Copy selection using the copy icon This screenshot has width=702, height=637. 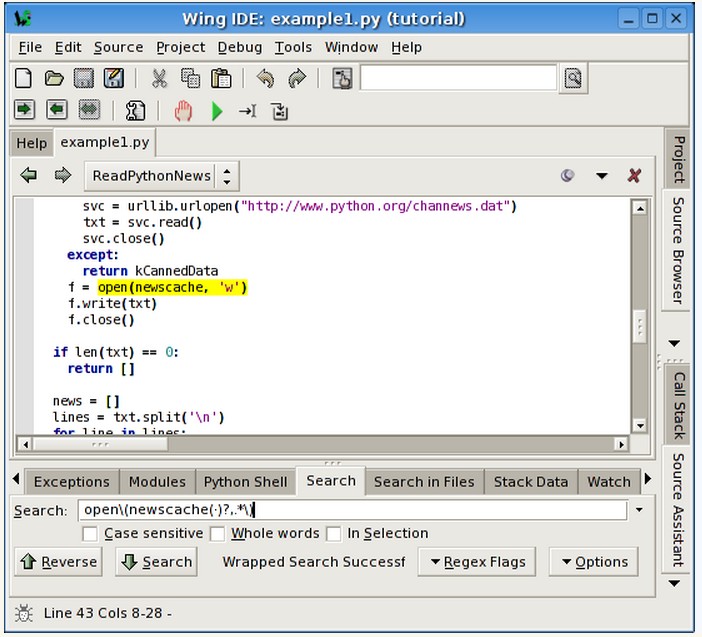point(190,78)
